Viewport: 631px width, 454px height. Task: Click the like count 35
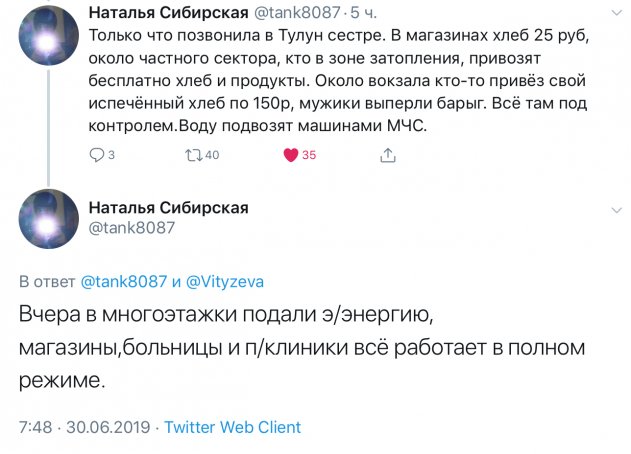tap(309, 155)
